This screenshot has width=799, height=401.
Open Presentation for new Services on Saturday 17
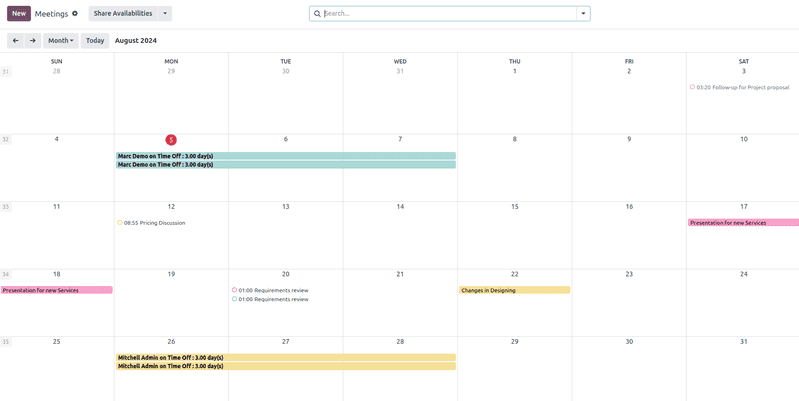[x=742, y=223]
